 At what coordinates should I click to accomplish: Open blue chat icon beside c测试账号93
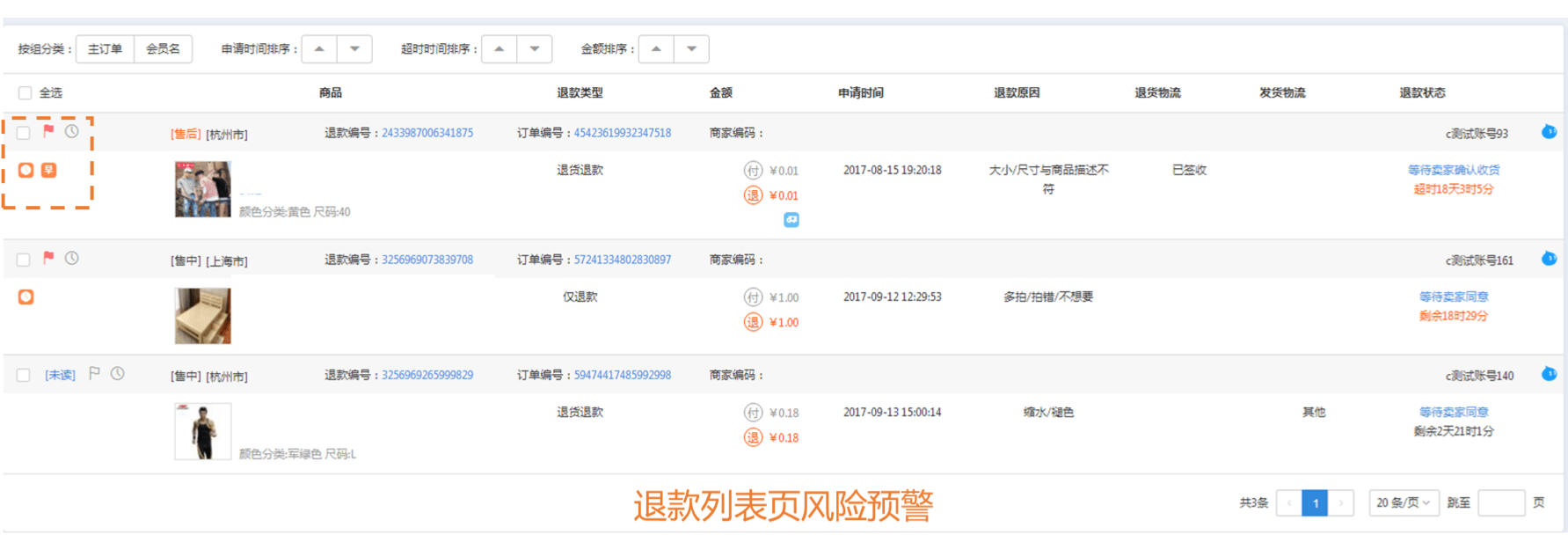point(1549,132)
